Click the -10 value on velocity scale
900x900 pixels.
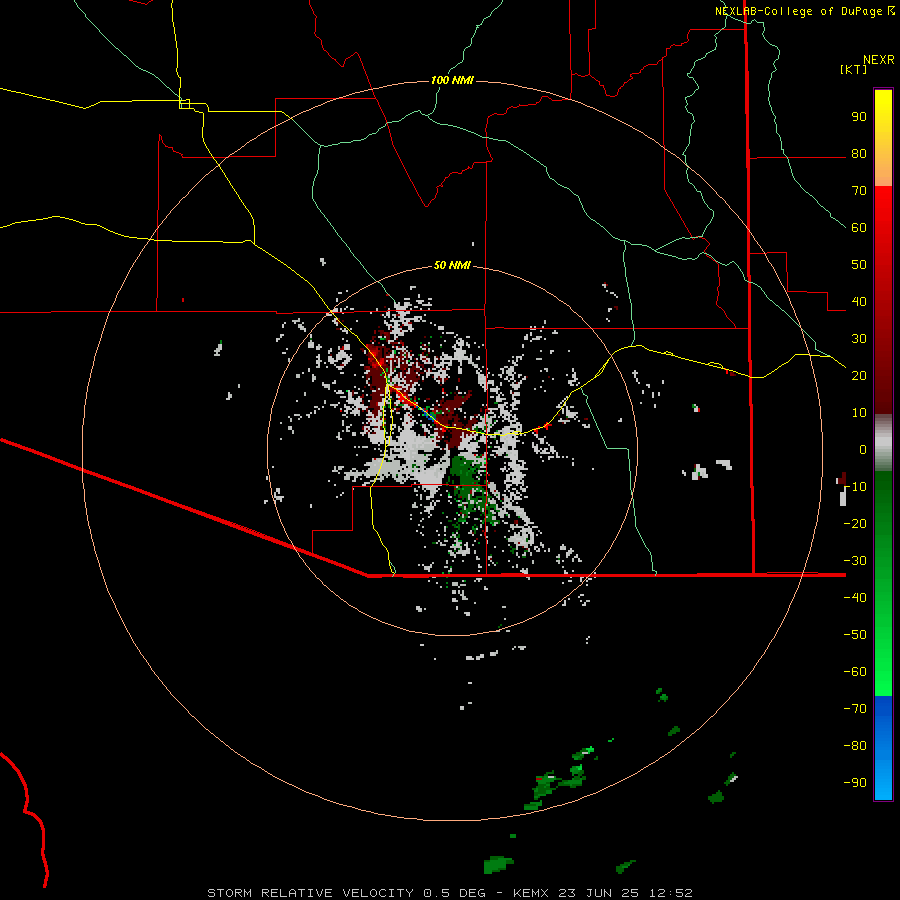point(855,487)
